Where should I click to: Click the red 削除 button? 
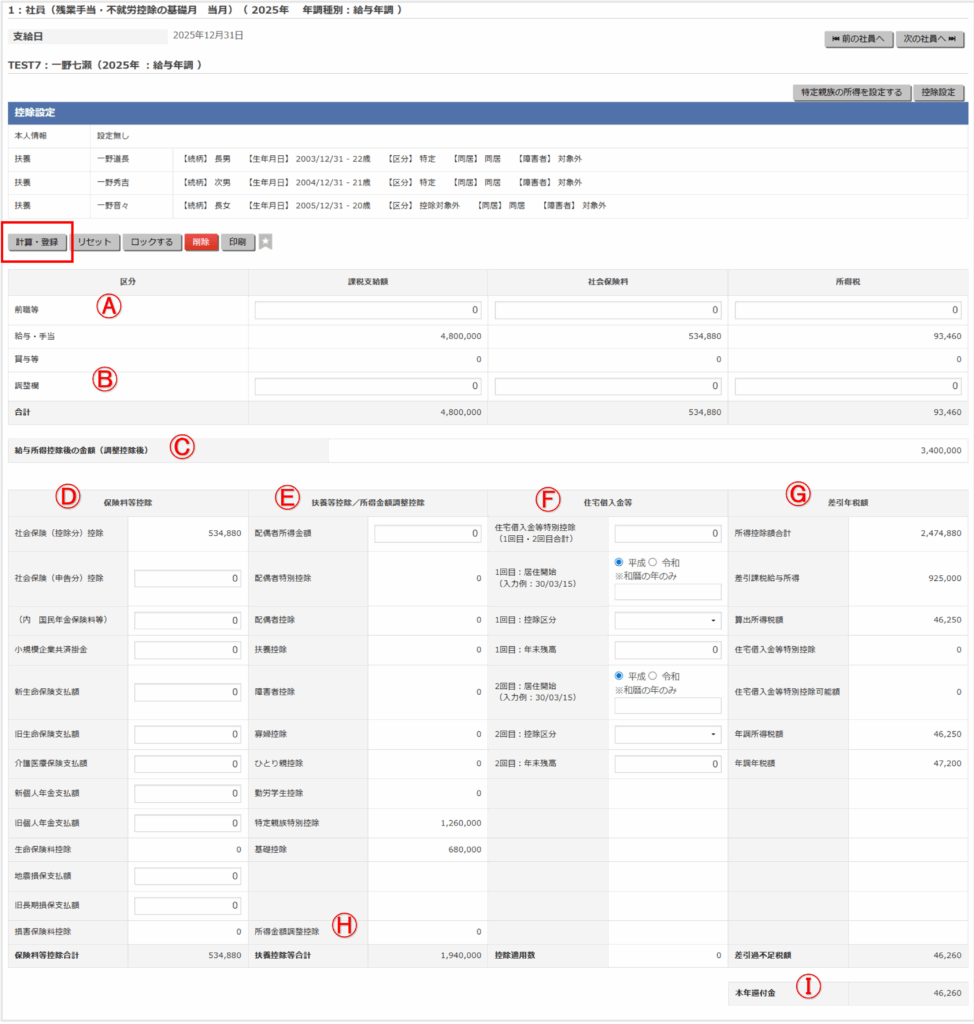(201, 242)
